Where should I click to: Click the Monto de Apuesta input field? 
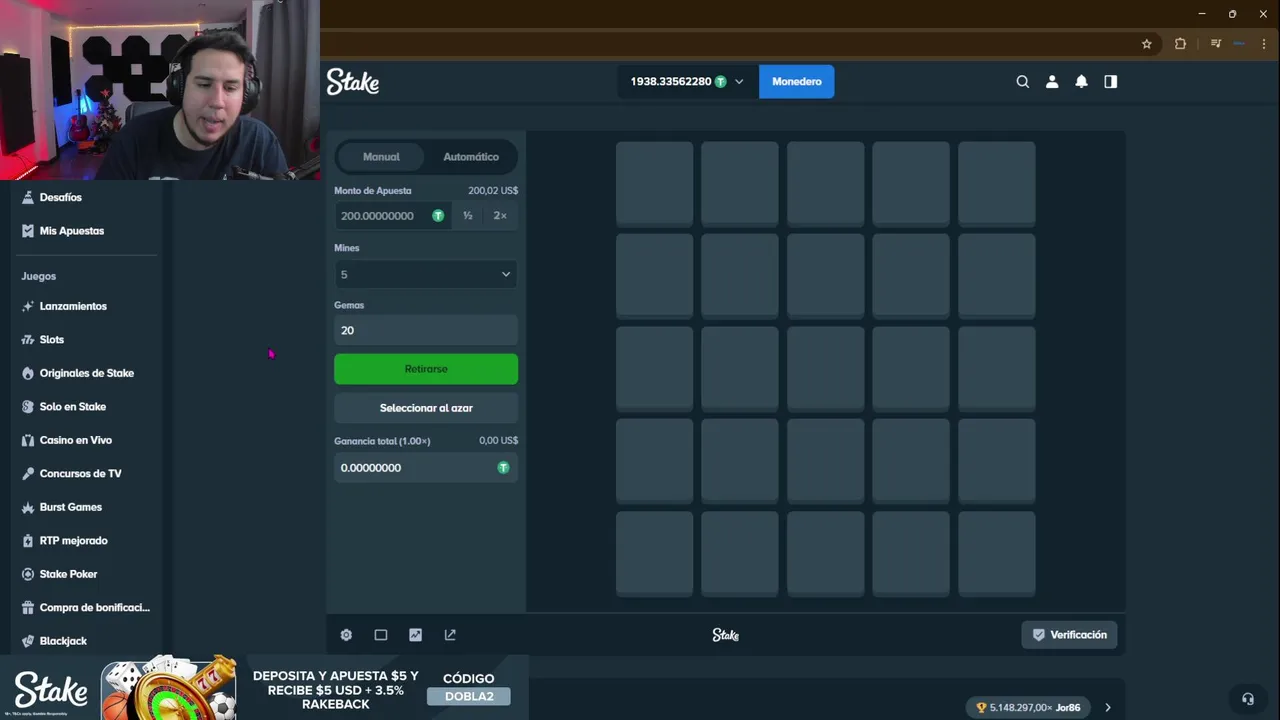(392, 216)
